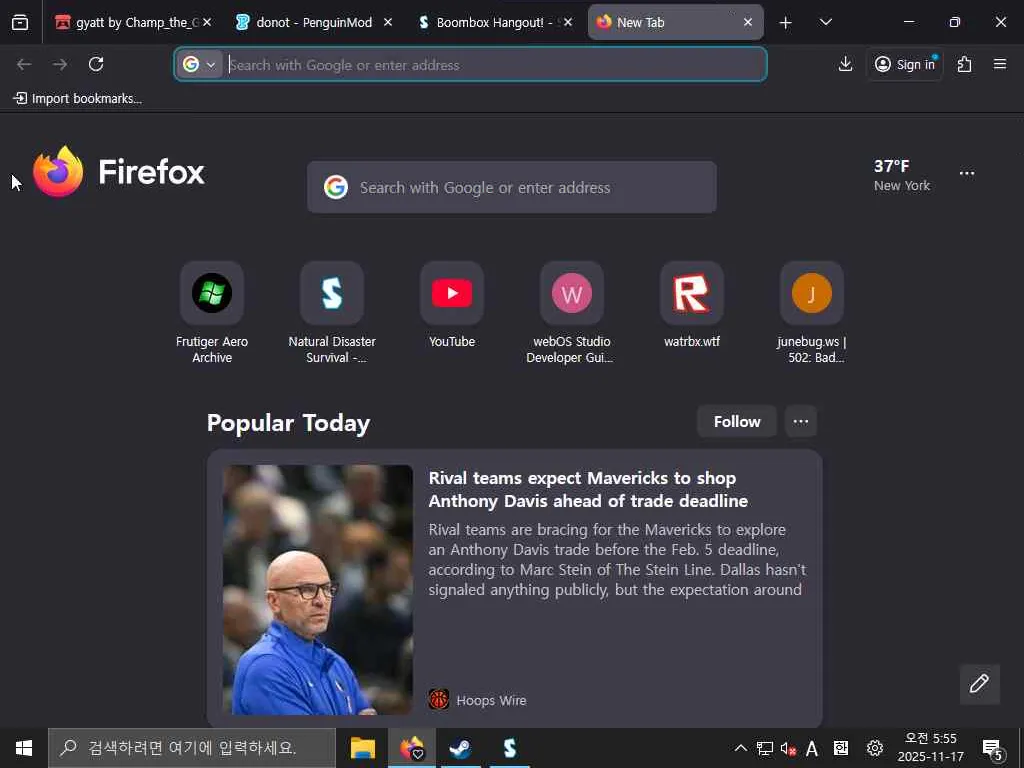Screen dimensions: 1024x768
Task: Open the Extensions puzzle icon
Action: click(965, 64)
